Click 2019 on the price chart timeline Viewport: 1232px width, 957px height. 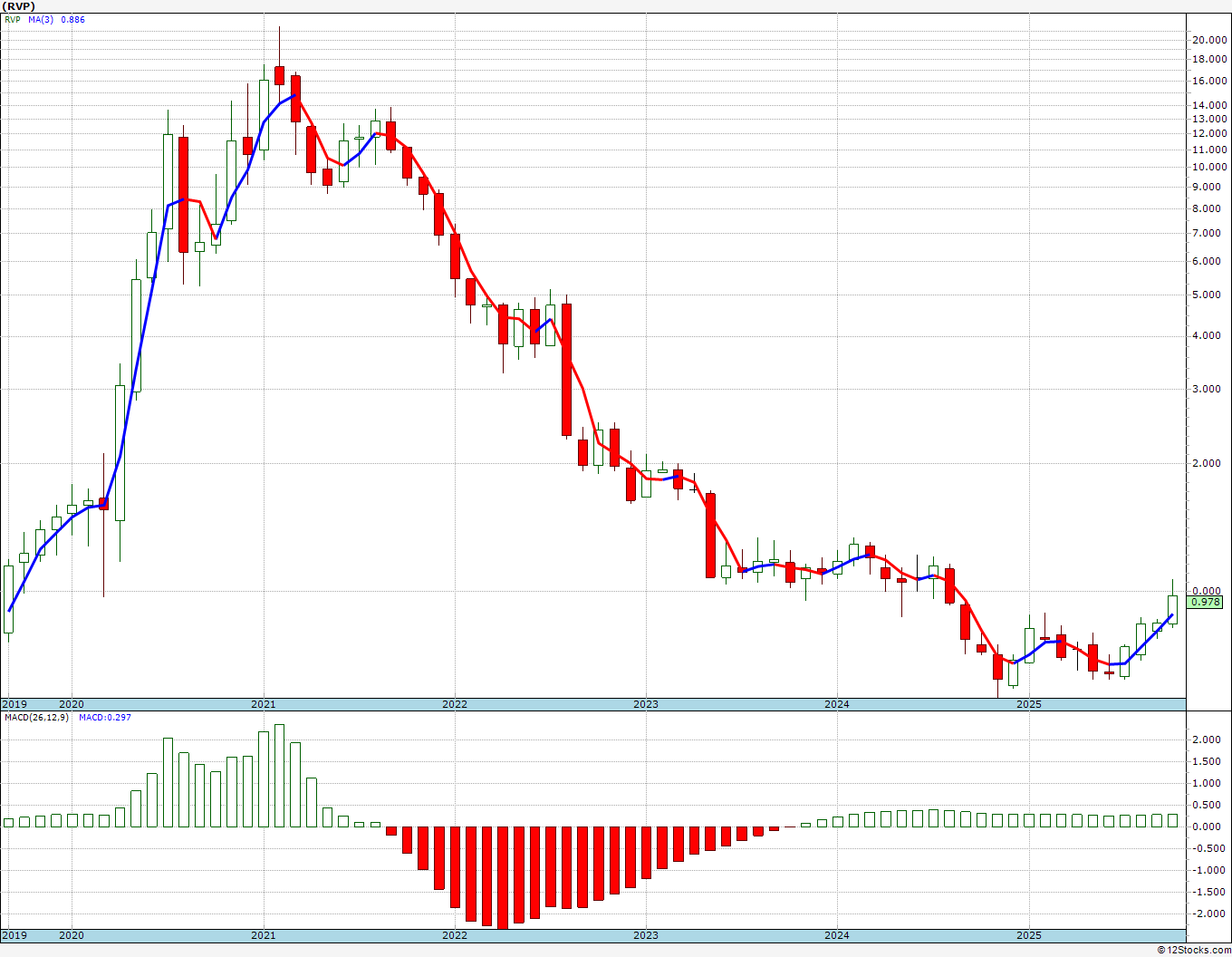tap(14, 704)
